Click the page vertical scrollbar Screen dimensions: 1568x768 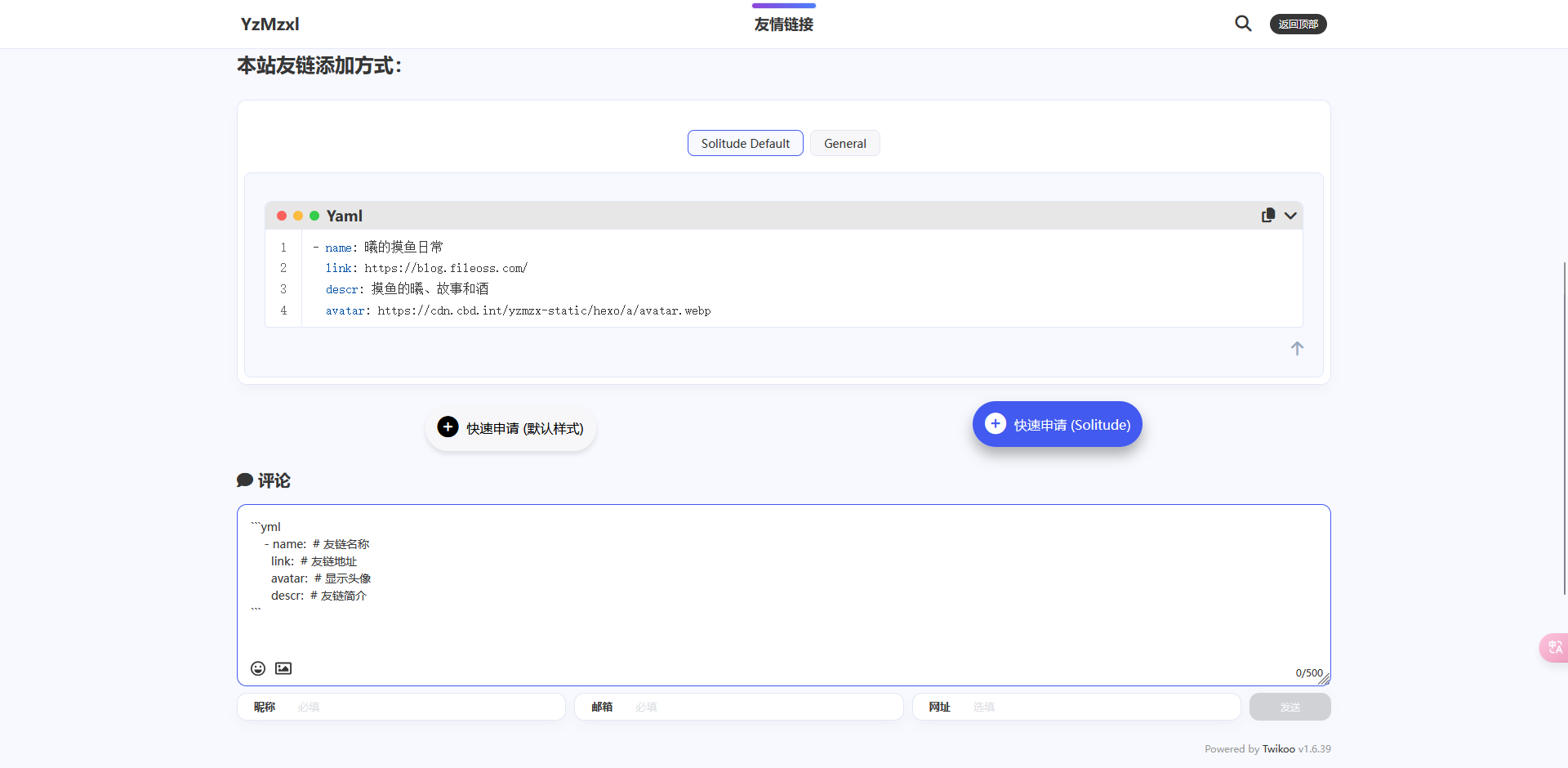click(1564, 427)
